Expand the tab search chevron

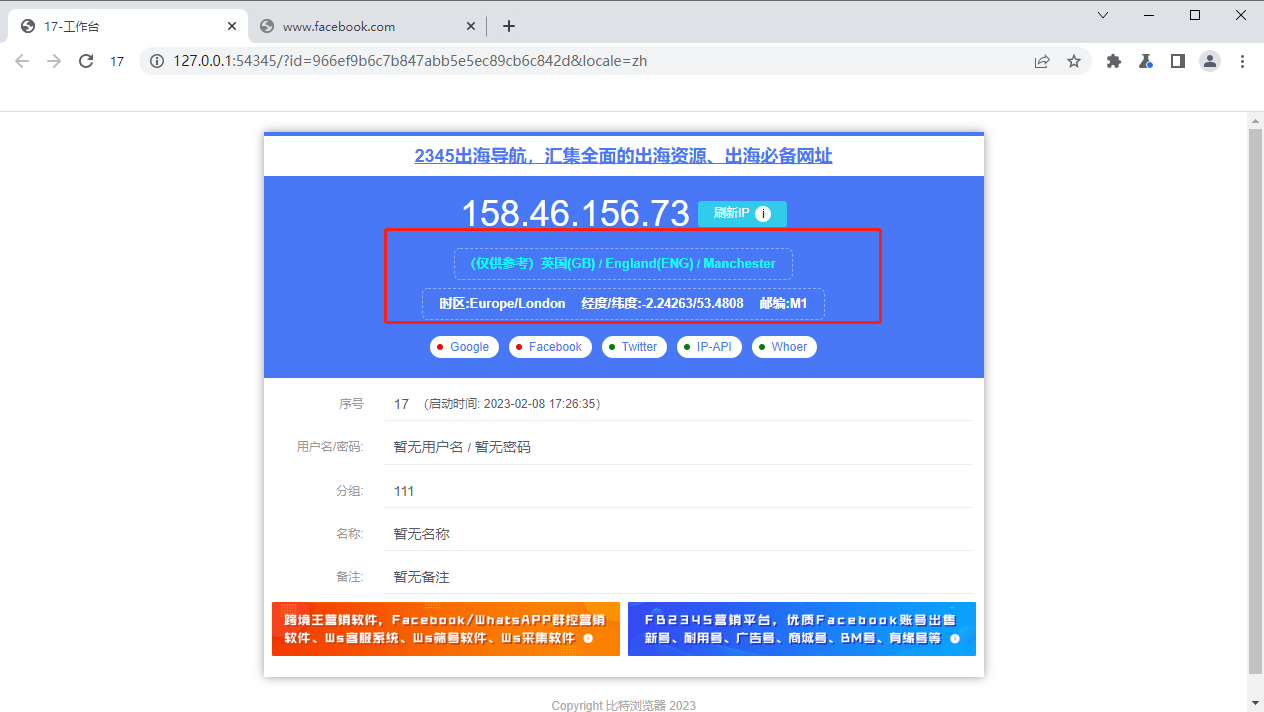coord(1103,15)
